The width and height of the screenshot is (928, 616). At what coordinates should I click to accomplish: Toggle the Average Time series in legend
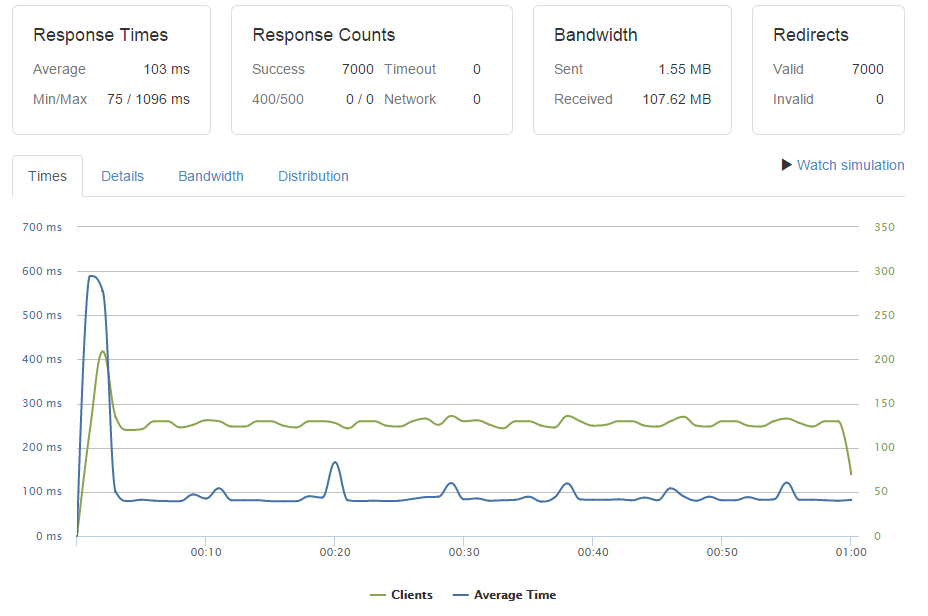(x=513, y=595)
